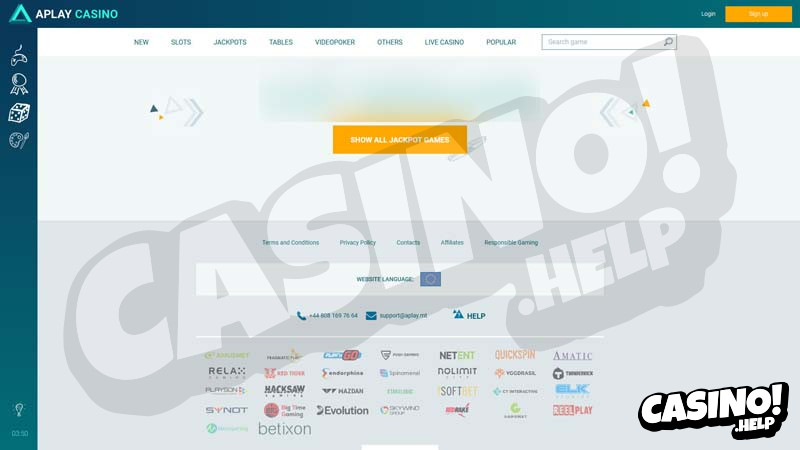Open the VIDEOPOKER tab
The image size is (800, 450).
pyautogui.click(x=335, y=42)
